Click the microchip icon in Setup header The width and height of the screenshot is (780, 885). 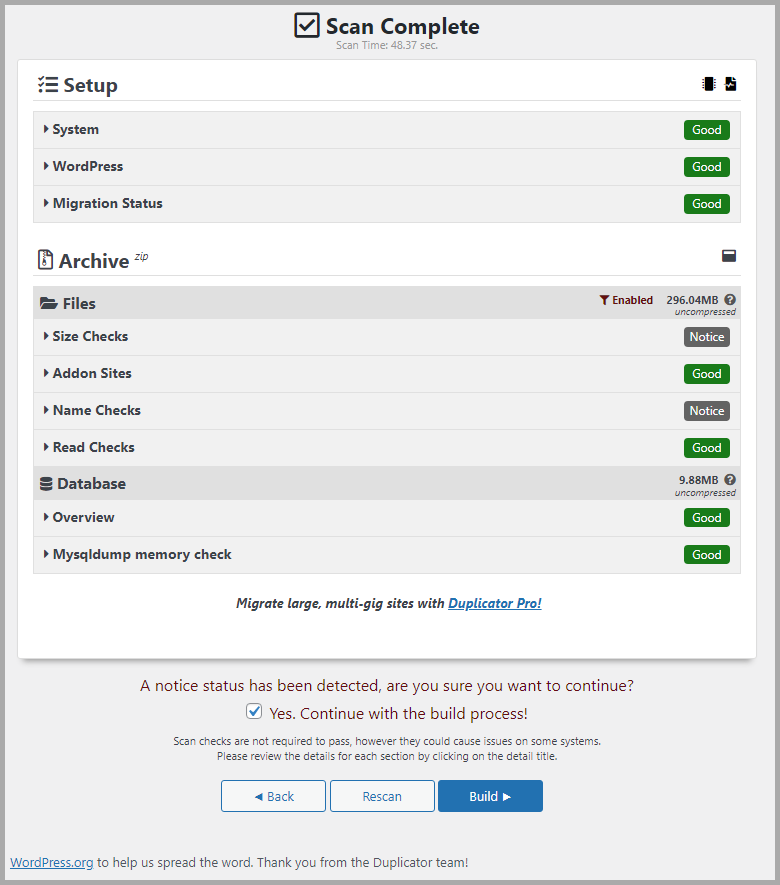coord(709,85)
